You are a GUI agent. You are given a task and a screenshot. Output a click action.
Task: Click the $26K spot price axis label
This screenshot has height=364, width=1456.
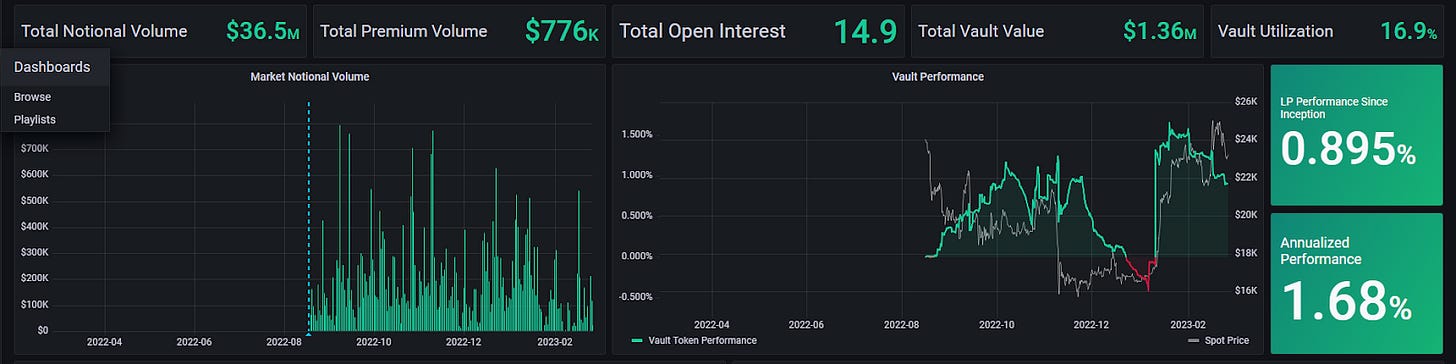pos(1247,101)
